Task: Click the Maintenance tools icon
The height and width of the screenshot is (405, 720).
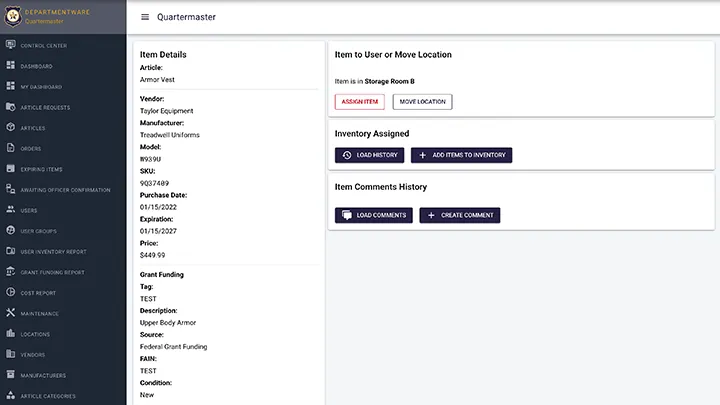Action: 11,313
